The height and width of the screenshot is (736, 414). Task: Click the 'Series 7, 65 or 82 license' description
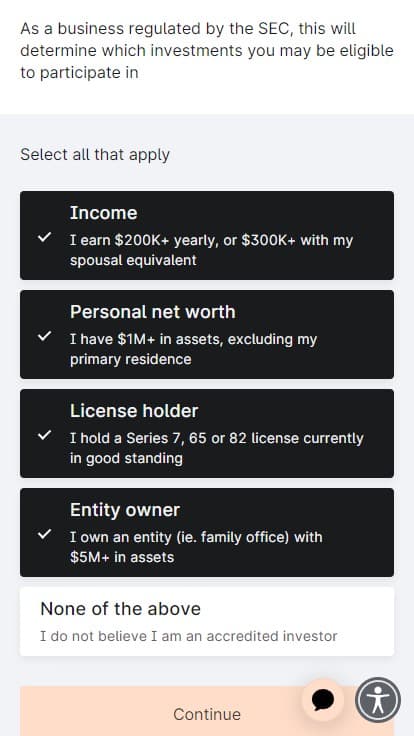tap(216, 448)
